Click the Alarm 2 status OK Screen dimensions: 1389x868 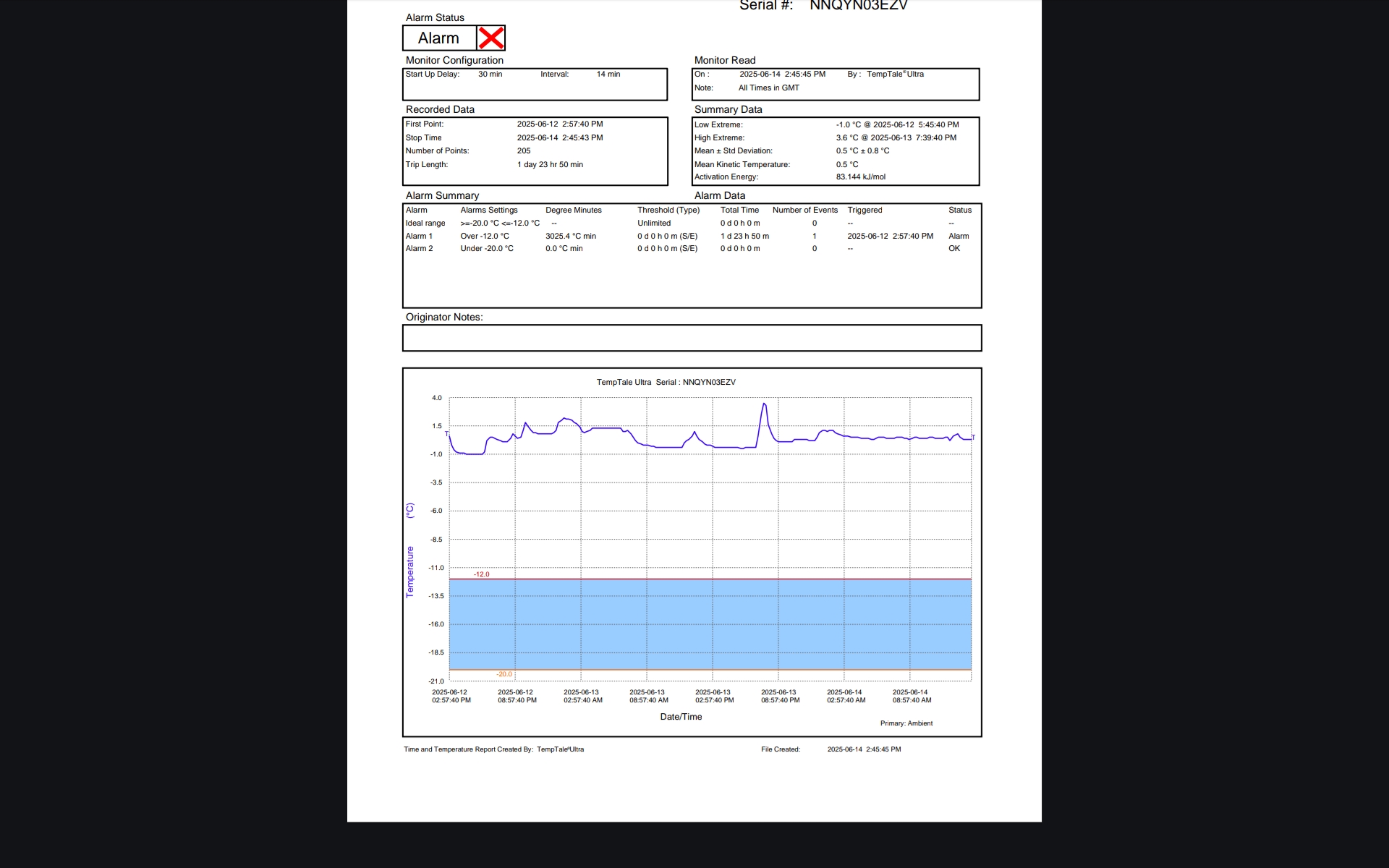tap(954, 249)
